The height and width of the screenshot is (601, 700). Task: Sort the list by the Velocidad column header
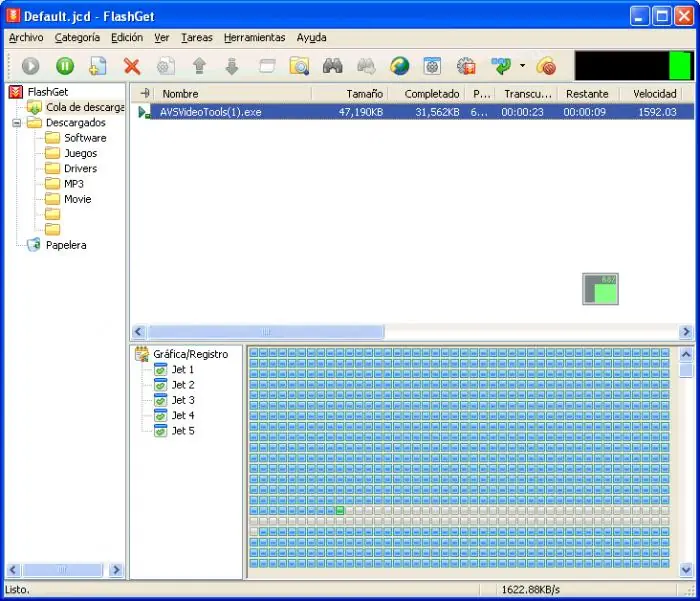tap(654, 94)
